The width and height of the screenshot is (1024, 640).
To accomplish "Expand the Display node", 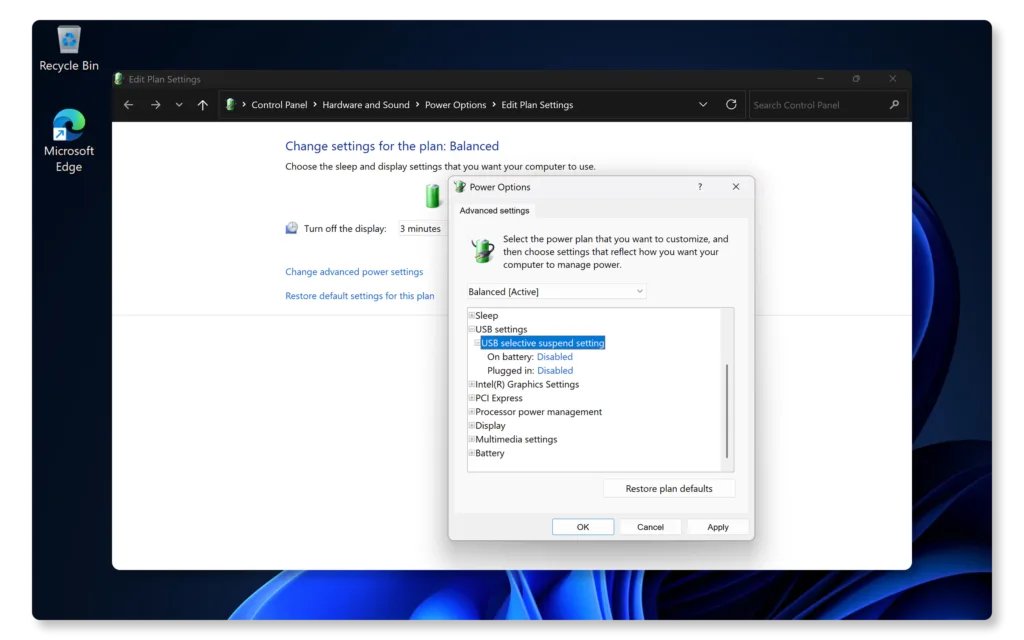I will pyautogui.click(x=472, y=425).
